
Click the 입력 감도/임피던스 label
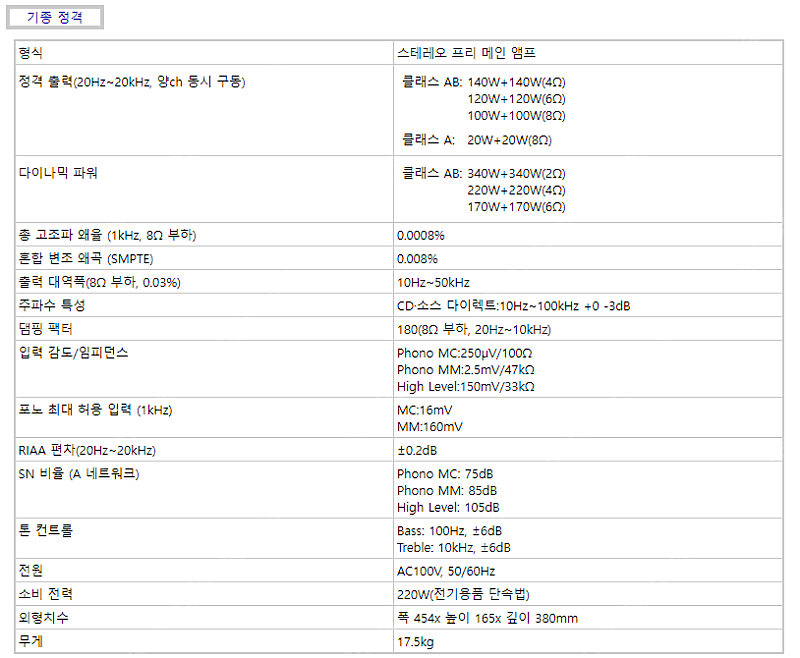73,352
